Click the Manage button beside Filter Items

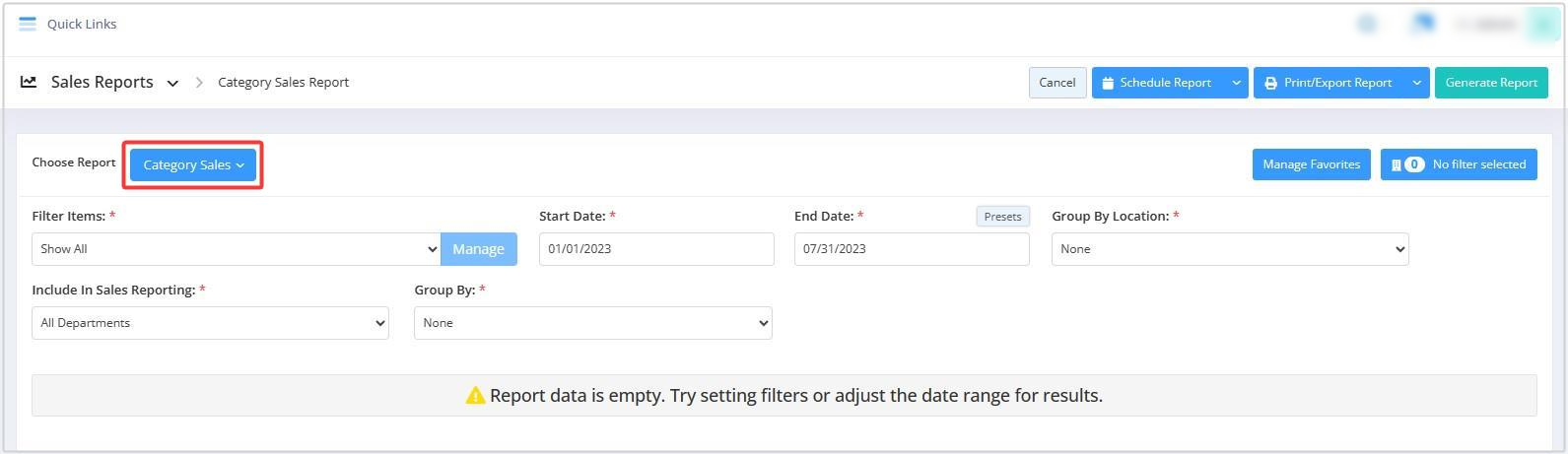tap(478, 249)
